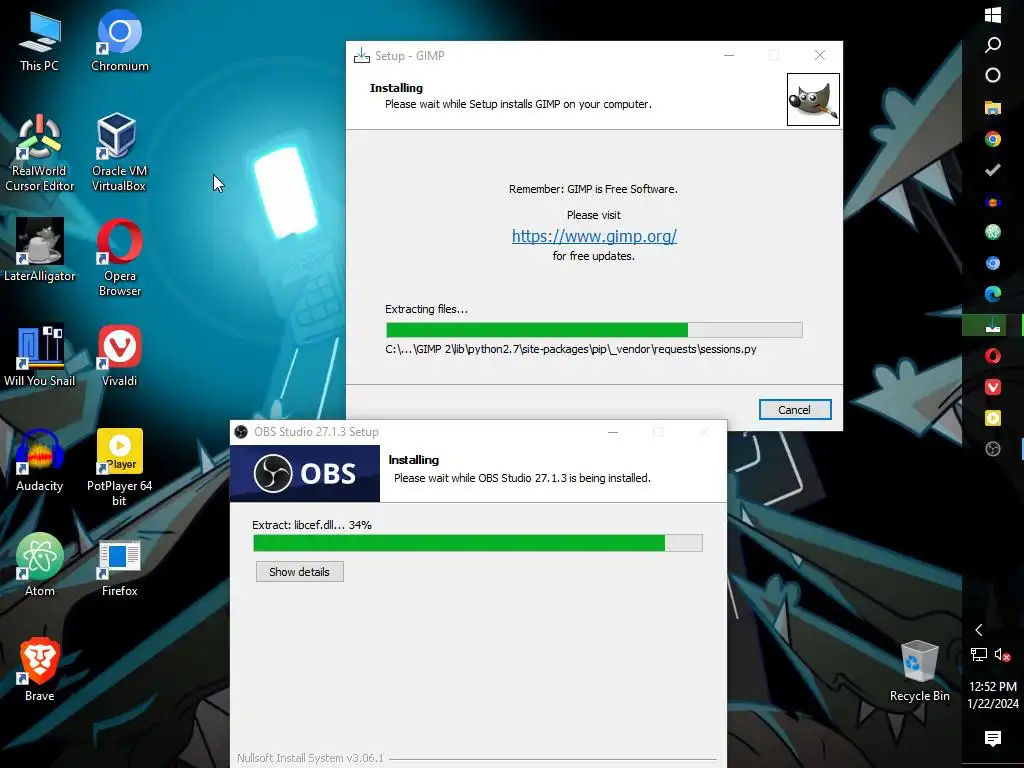Click the OBS "Installing" heading

[x=413, y=460]
